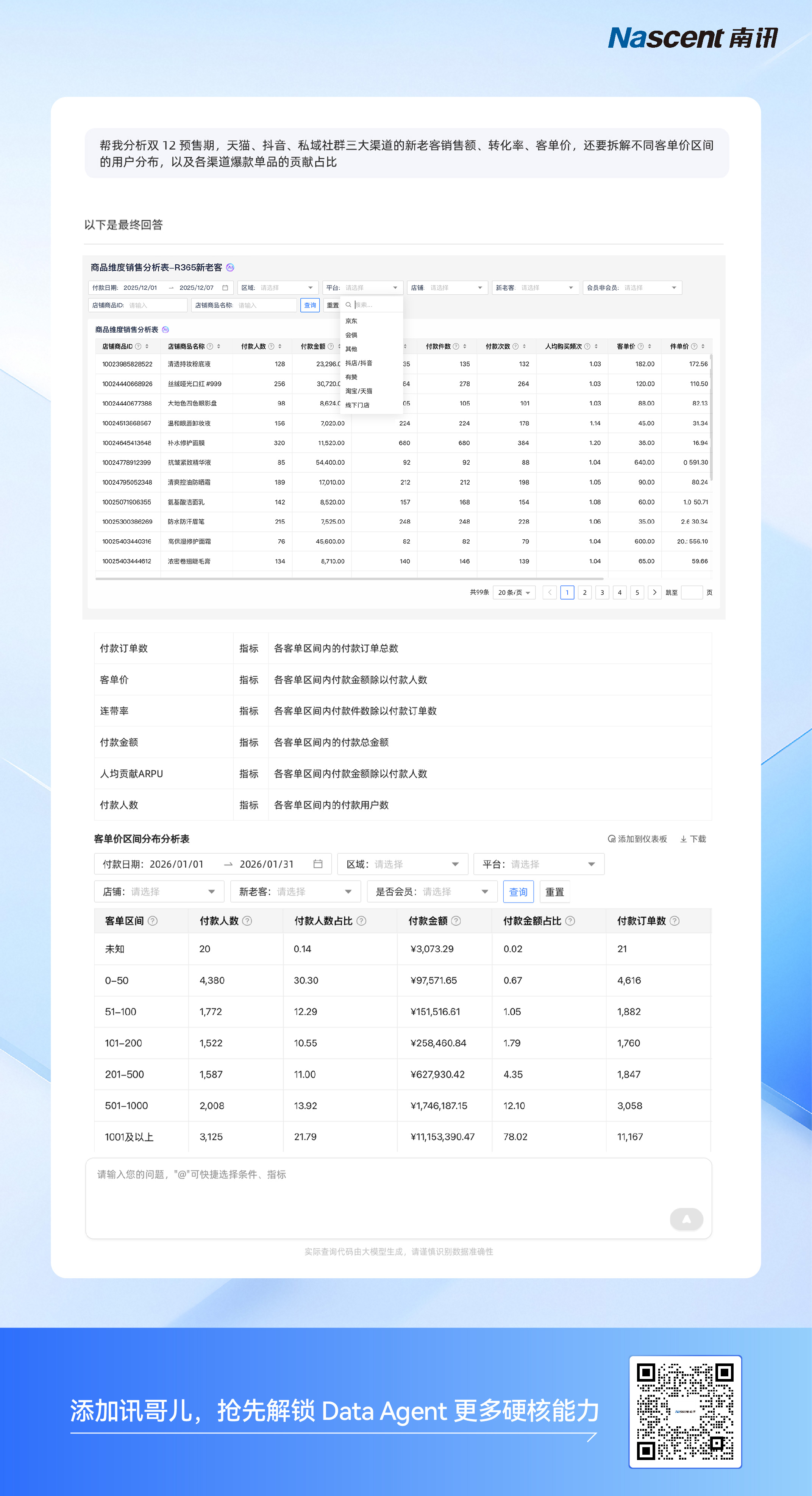Select 抖店/抖音 in platform dropdown list
The height and width of the screenshot is (1496, 812).
(x=358, y=363)
